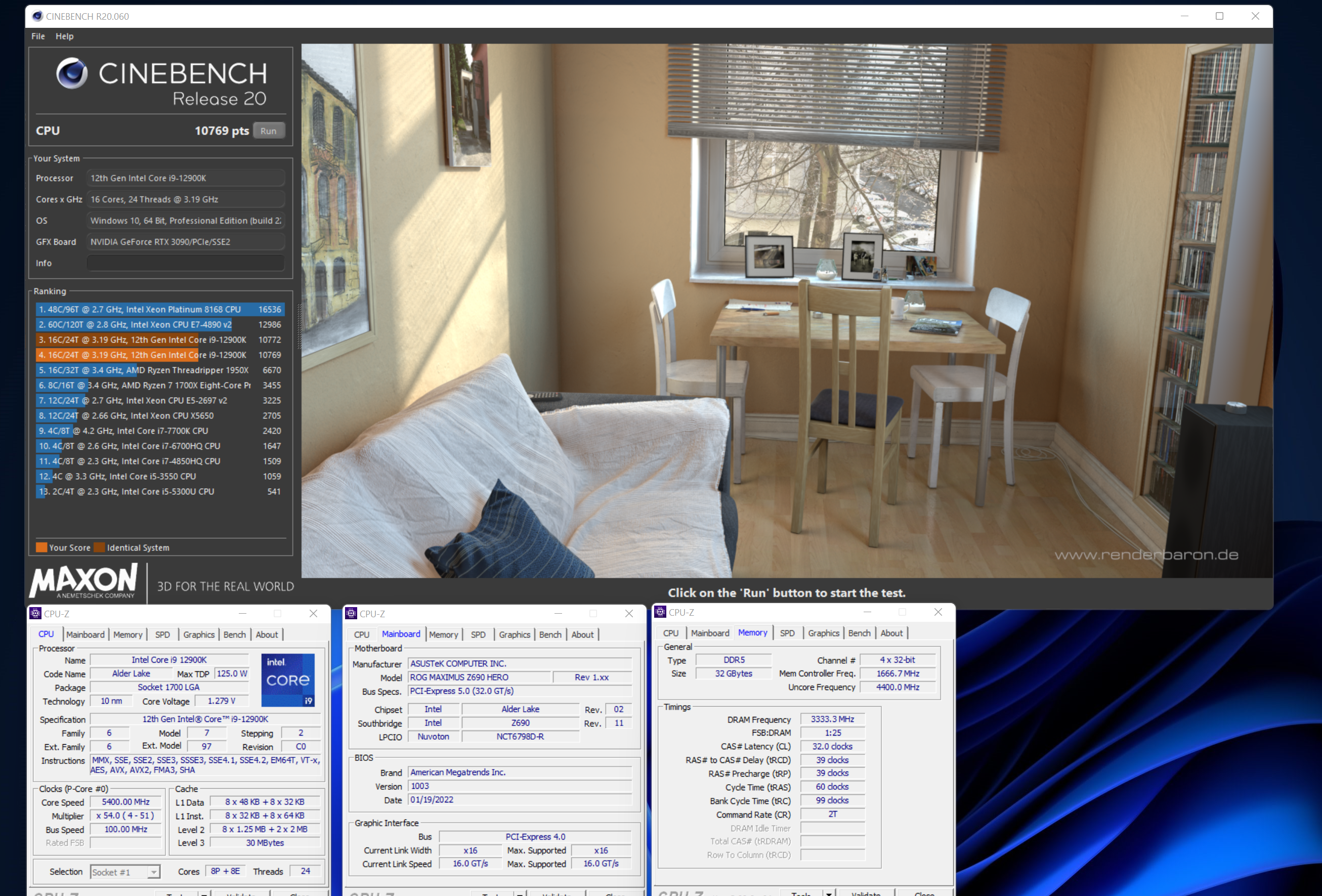This screenshot has width=1322, height=896.
Task: Open the Bench tab in the CPU-Z window showing CPU
Action: 234,634
